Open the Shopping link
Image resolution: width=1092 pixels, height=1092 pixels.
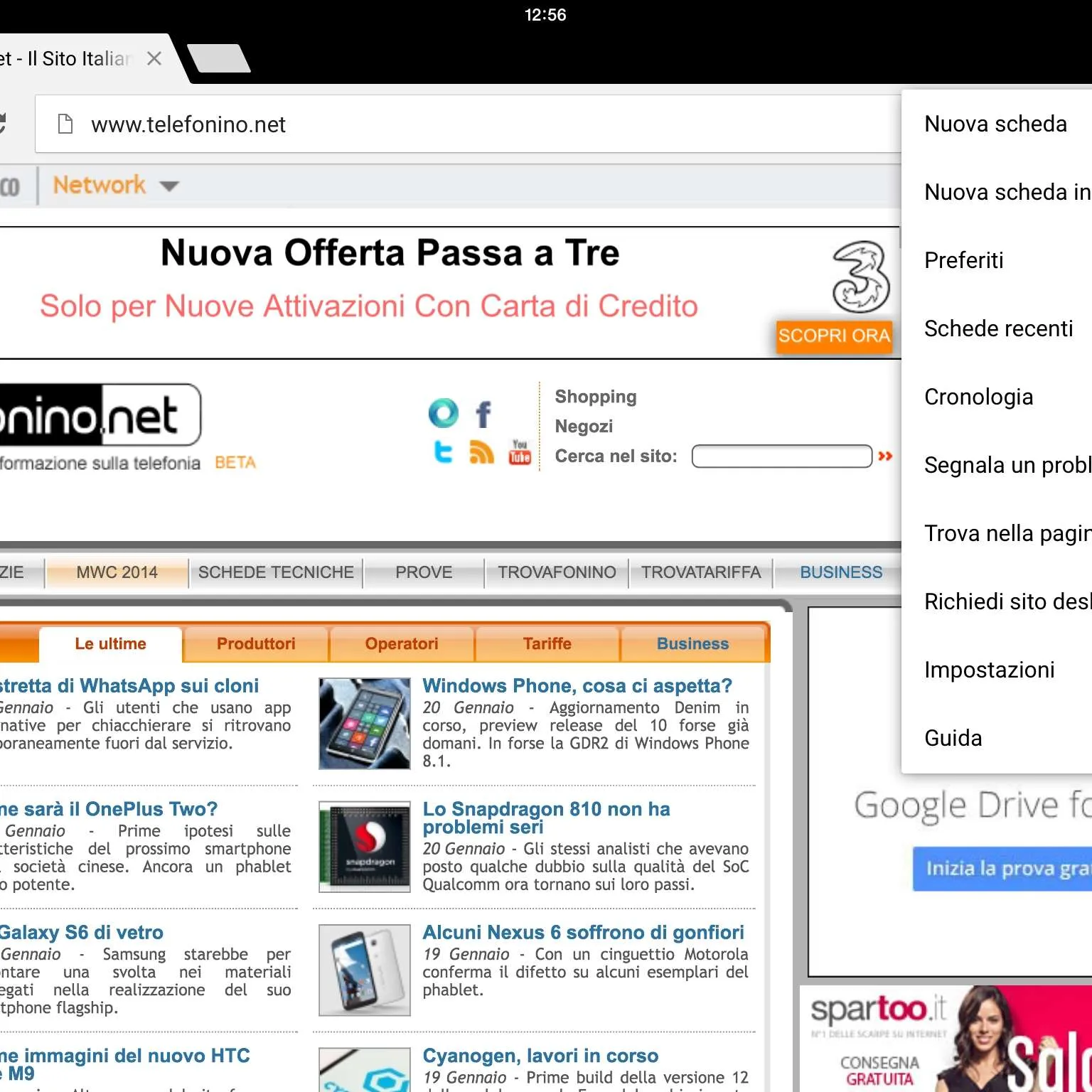pyautogui.click(x=596, y=397)
